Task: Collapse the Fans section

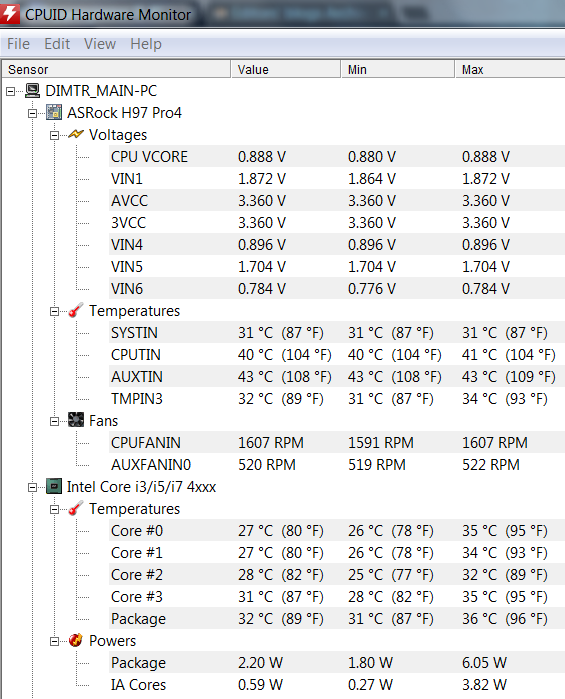Action: pyautogui.click(x=54, y=421)
